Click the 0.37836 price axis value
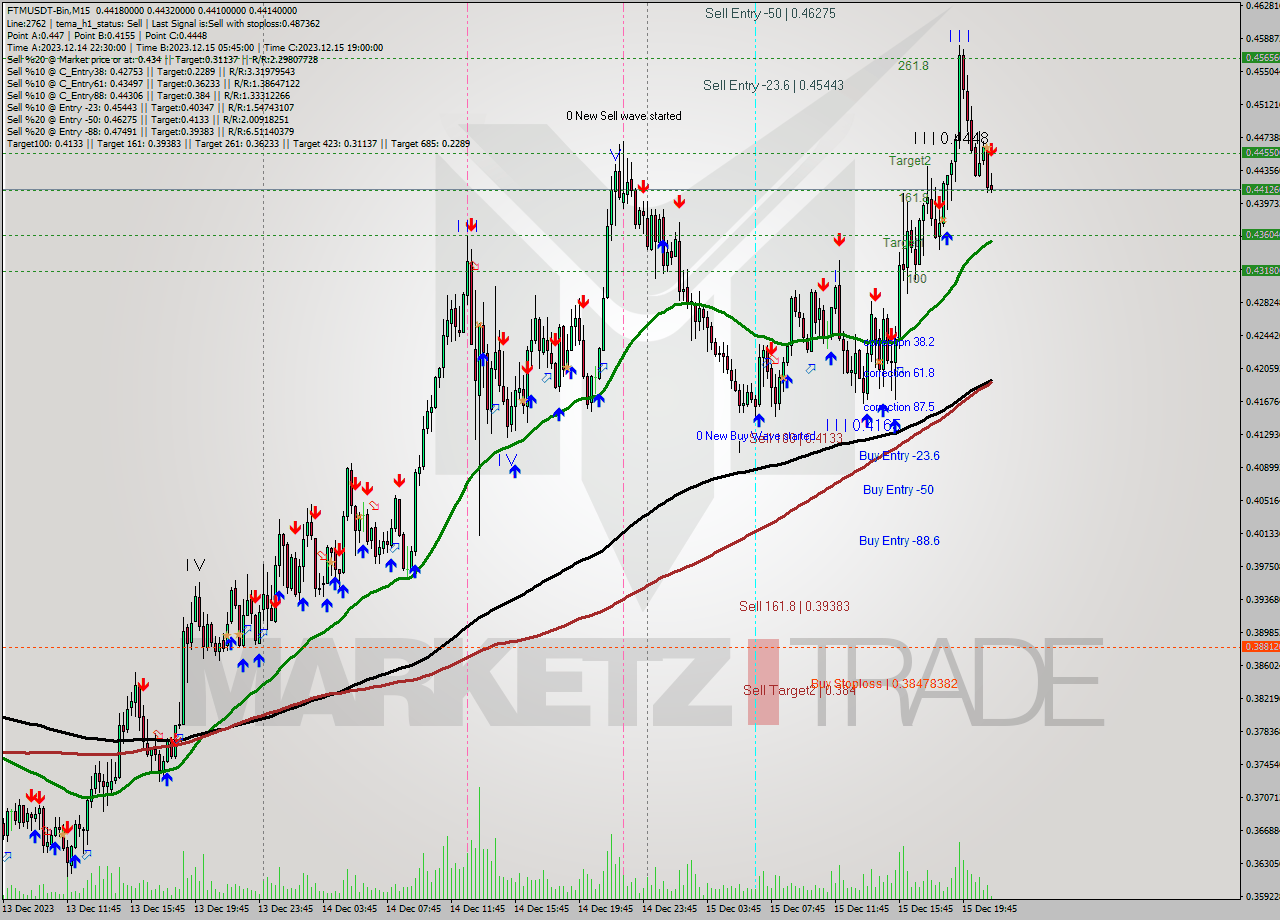This screenshot has width=1280, height=920. click(x=1262, y=731)
